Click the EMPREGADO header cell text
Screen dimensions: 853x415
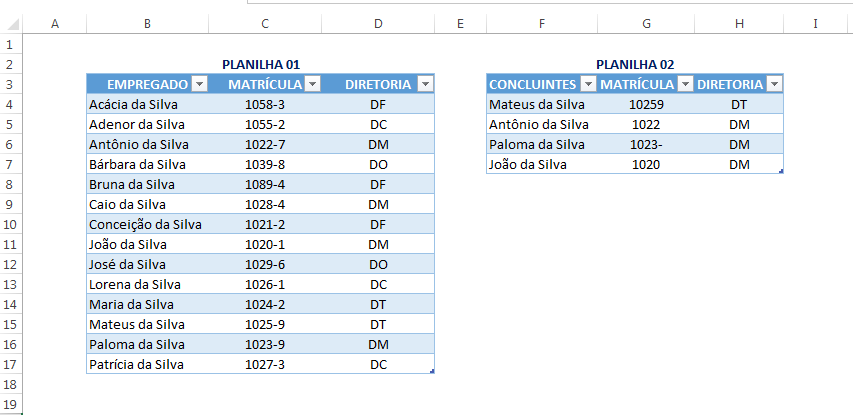click(147, 84)
